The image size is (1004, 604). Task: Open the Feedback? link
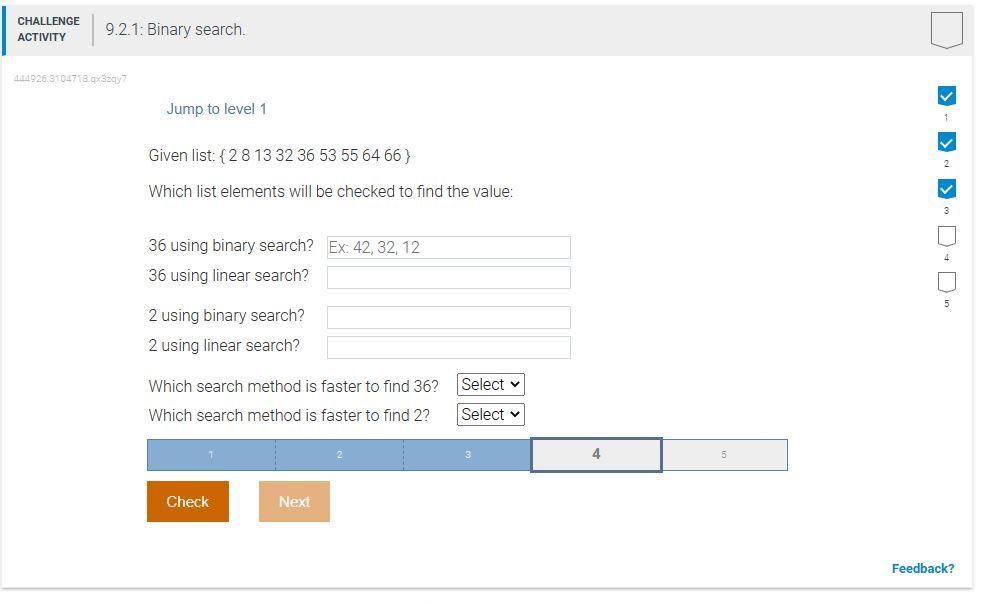(922, 568)
